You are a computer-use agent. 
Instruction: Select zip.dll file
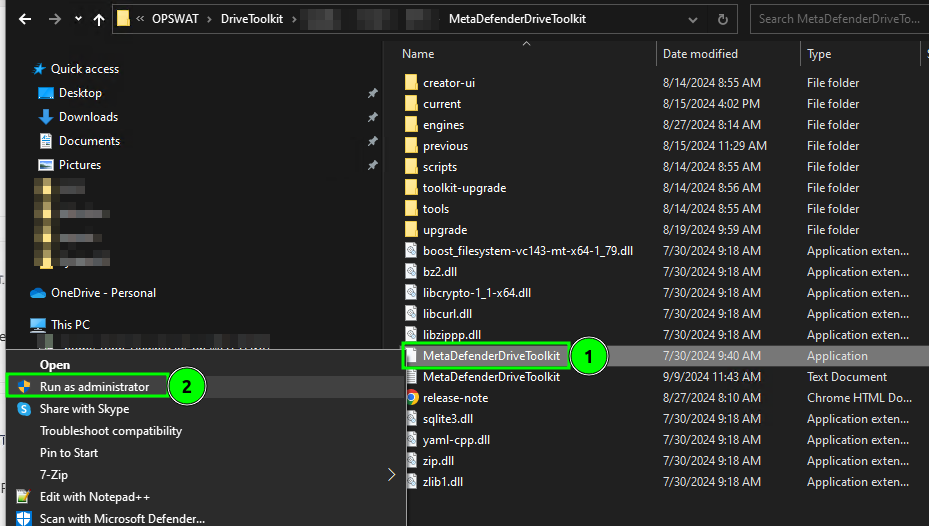(438, 461)
